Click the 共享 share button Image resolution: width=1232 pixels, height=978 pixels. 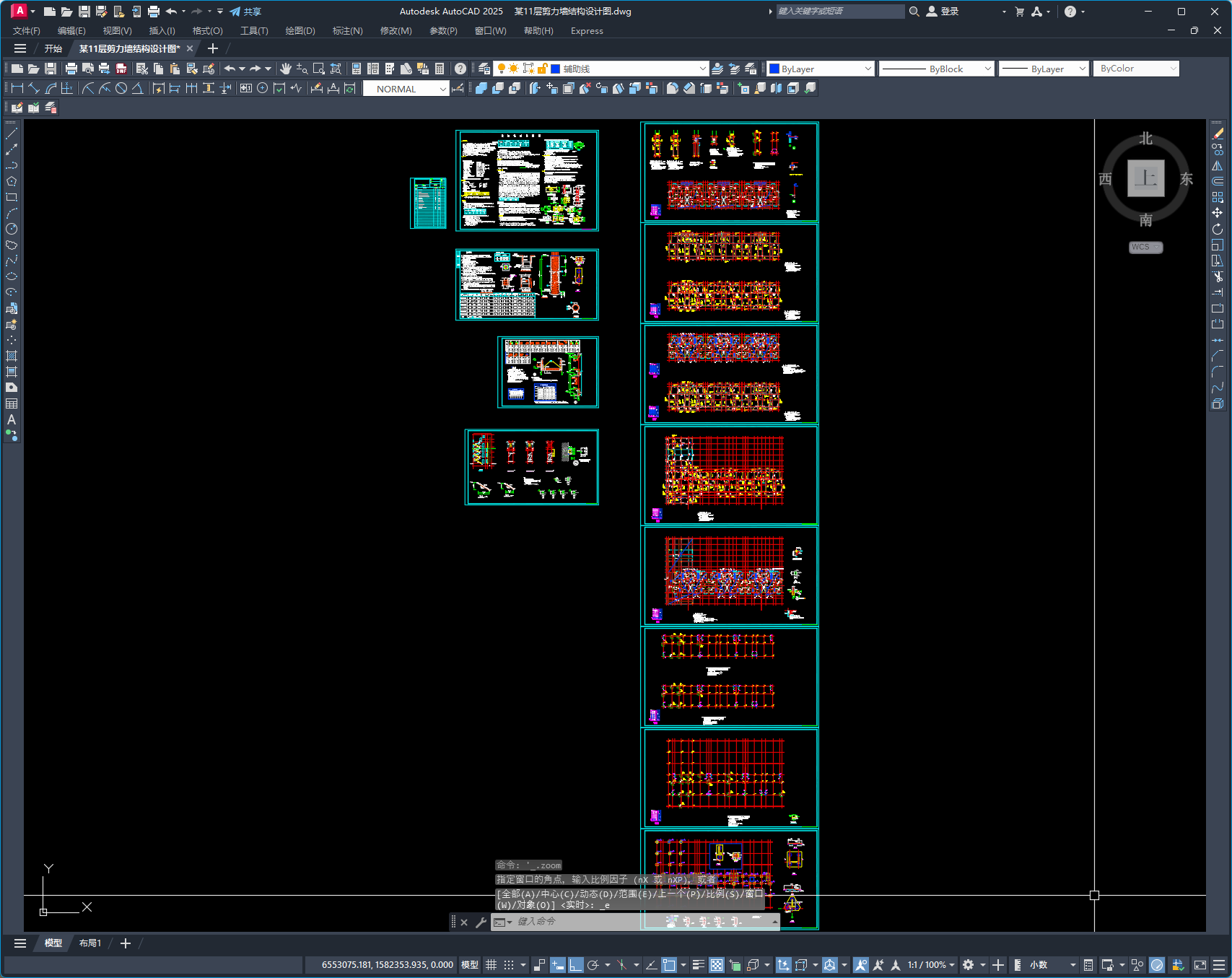click(x=245, y=12)
